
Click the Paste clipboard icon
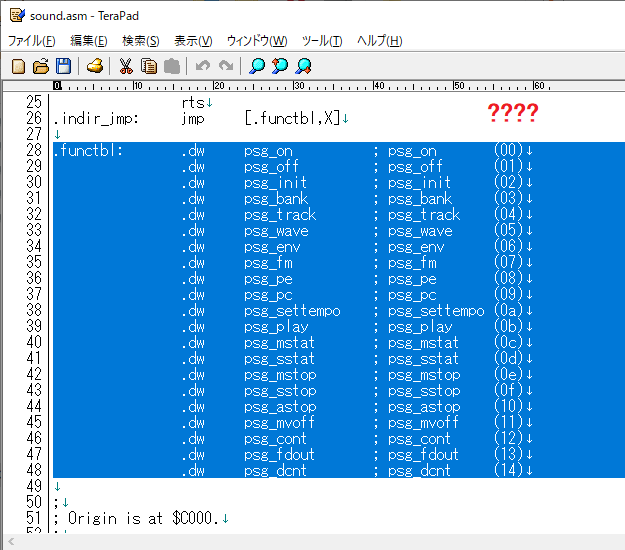tap(172, 66)
